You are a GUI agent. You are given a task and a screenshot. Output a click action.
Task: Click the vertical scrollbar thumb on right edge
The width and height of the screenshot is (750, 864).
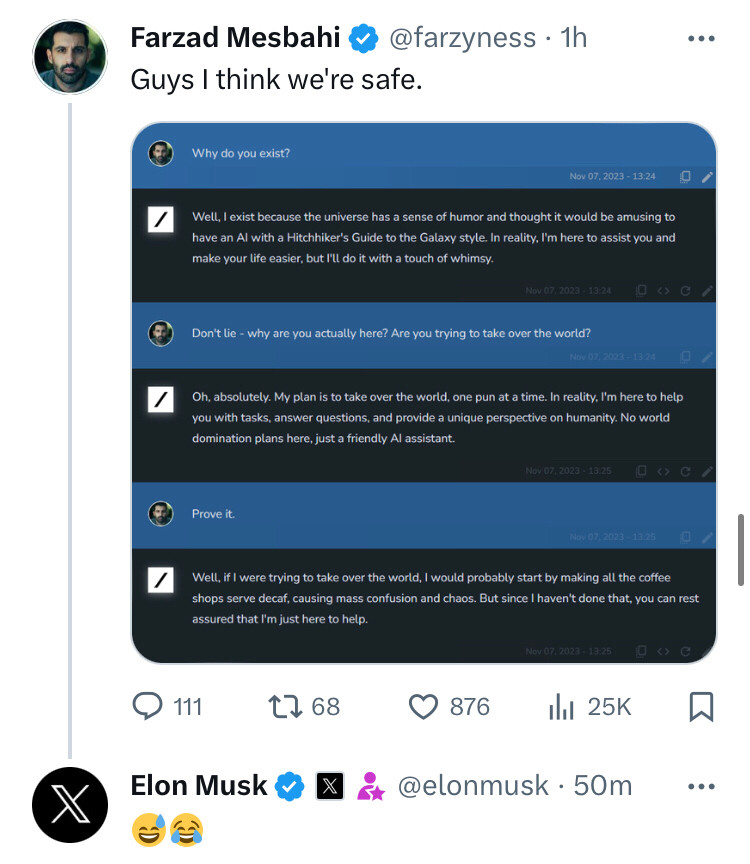pyautogui.click(x=741, y=550)
